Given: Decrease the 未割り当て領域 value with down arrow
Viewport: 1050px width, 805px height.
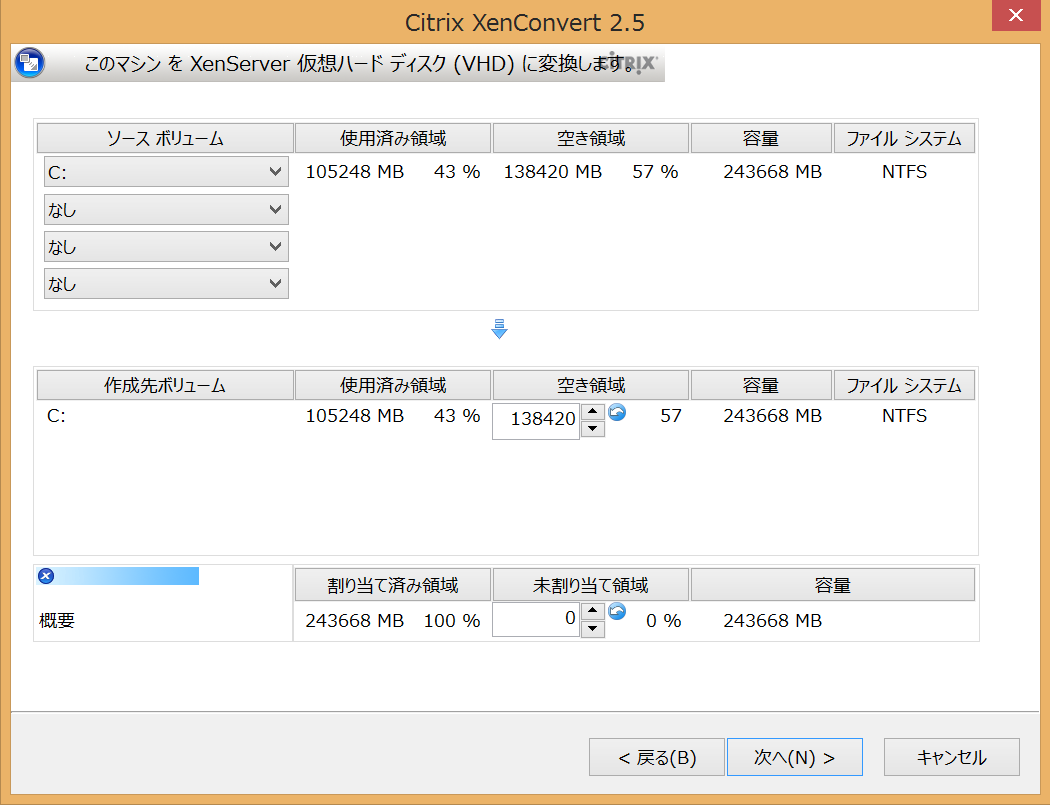Looking at the screenshot, I should point(593,629).
